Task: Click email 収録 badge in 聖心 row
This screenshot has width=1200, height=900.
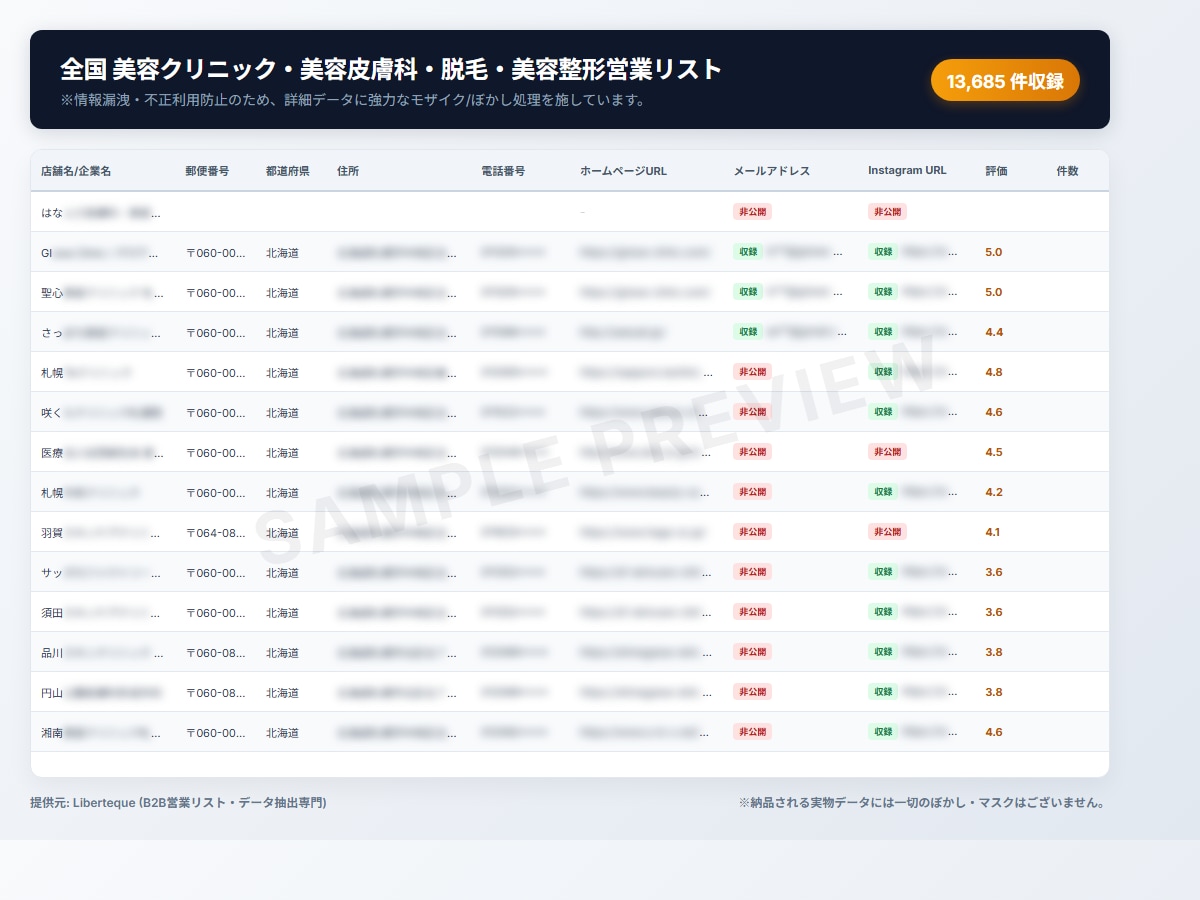Action: point(748,292)
